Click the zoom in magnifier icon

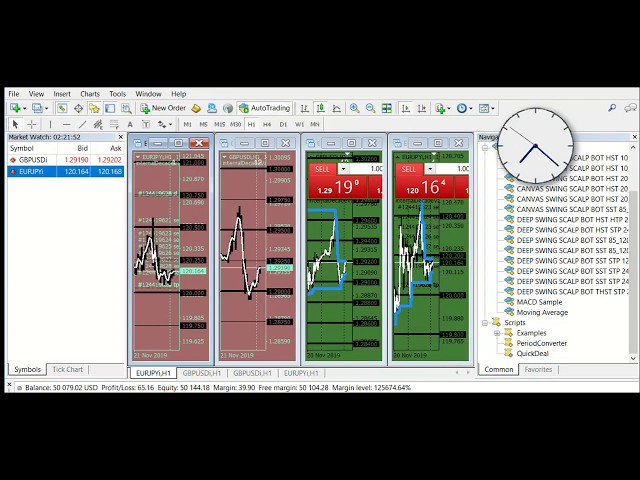click(355, 108)
